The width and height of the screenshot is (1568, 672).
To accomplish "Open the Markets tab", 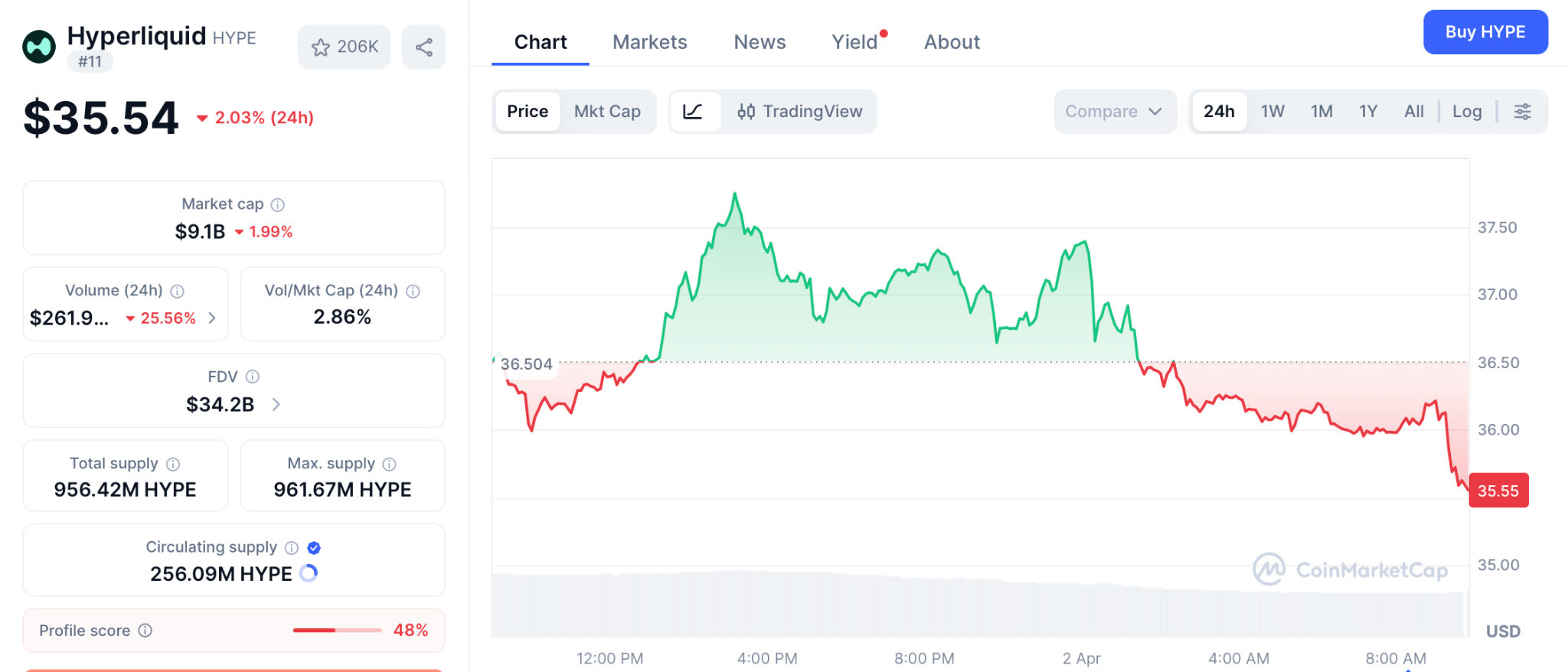I will (x=649, y=42).
